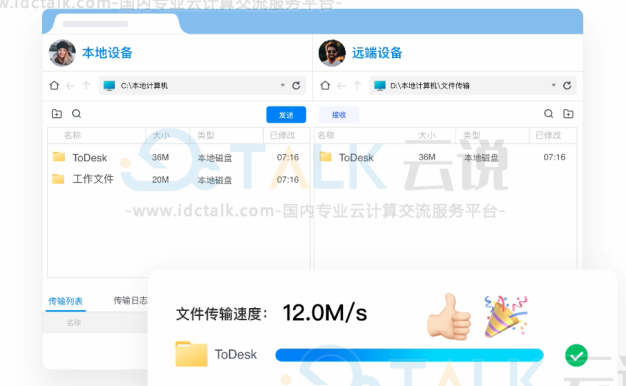626x386 pixels.
Task: Expand the remote path dropdown arrow
Action: (x=554, y=85)
